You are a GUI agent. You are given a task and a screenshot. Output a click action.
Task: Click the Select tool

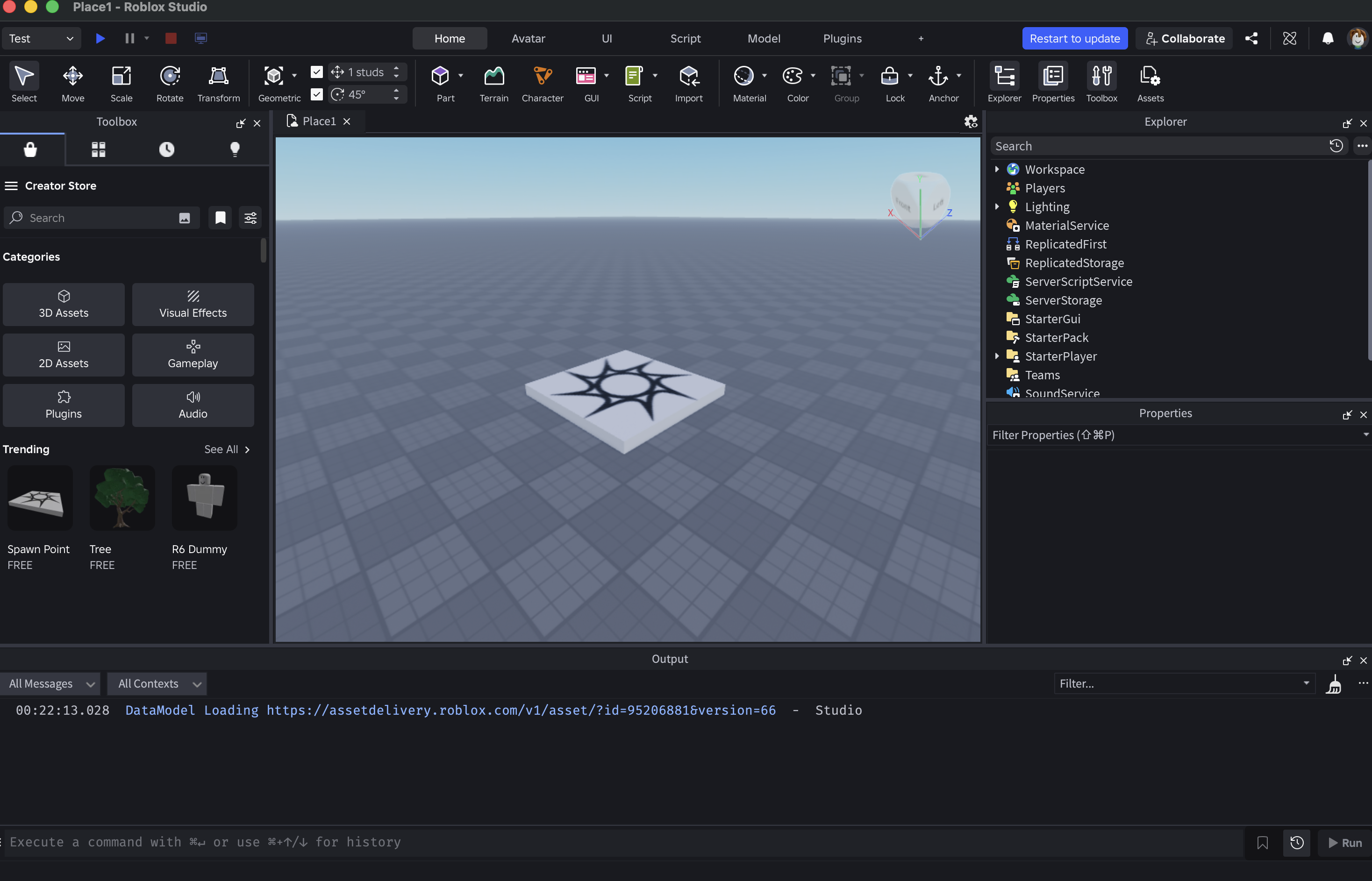(24, 82)
